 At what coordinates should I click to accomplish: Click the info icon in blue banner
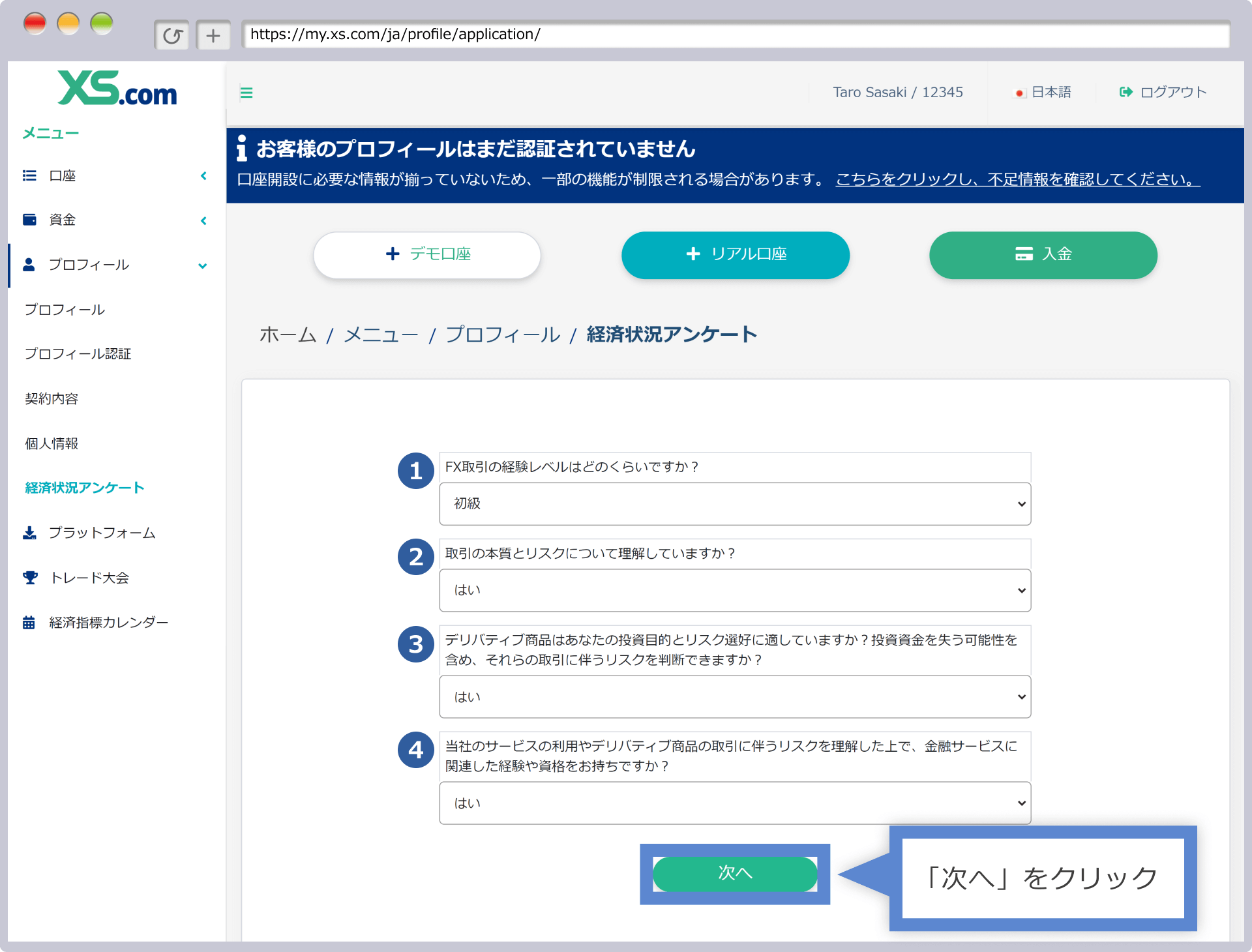tap(242, 148)
